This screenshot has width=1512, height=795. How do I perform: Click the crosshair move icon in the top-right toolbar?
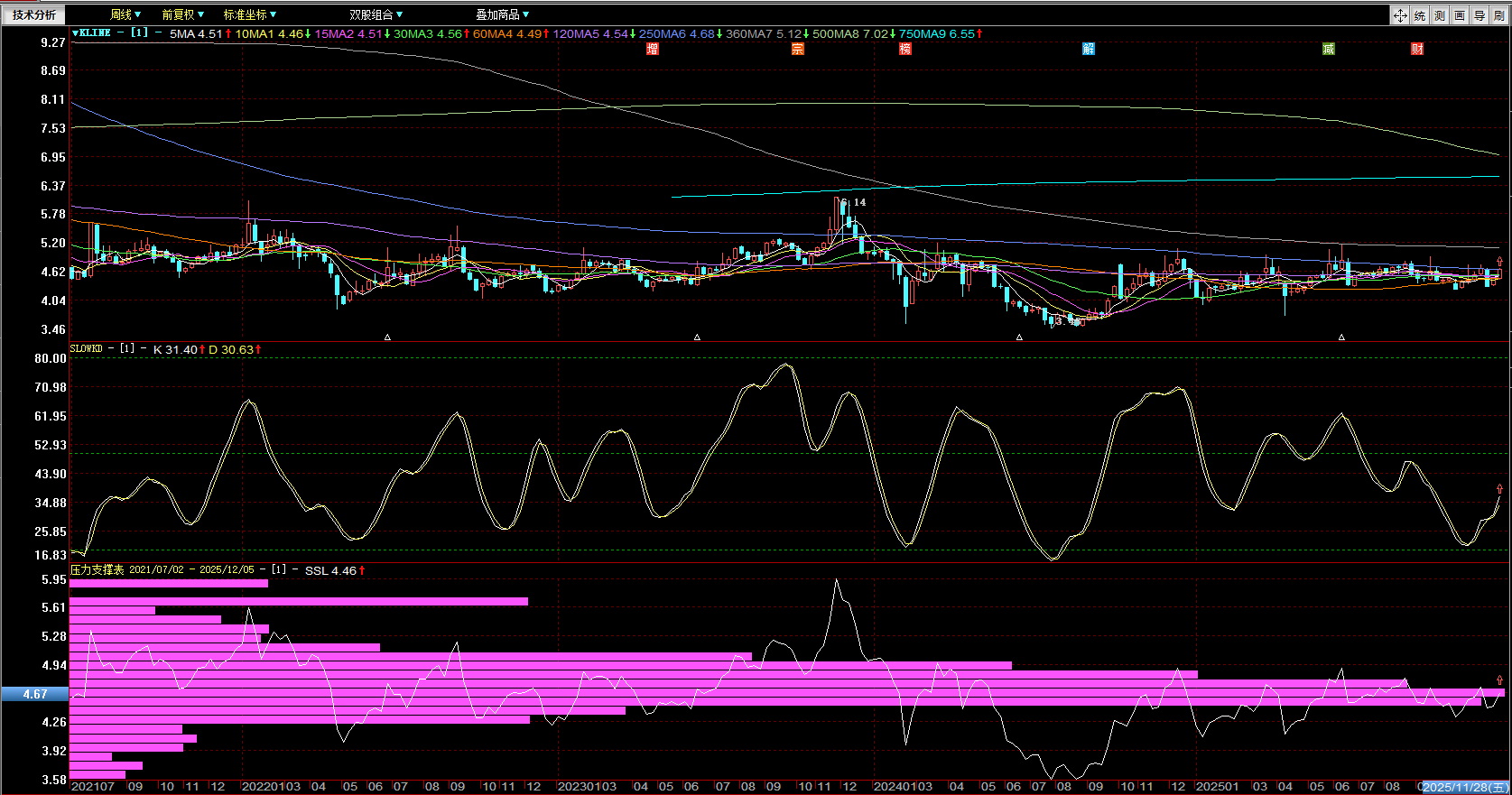[1400, 15]
